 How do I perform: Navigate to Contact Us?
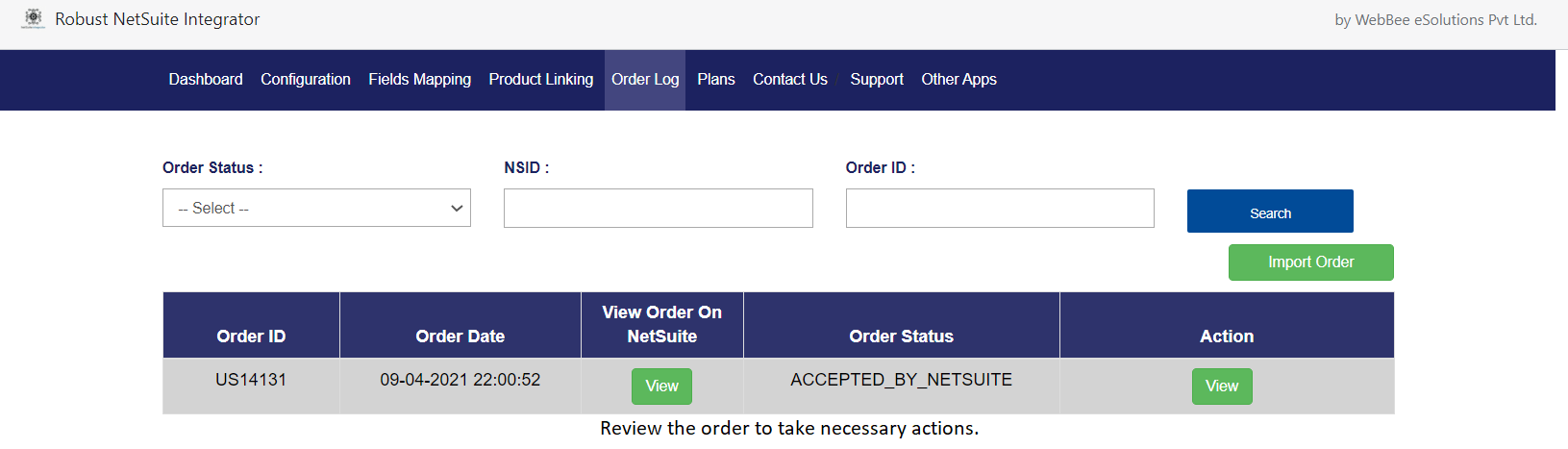coord(790,80)
